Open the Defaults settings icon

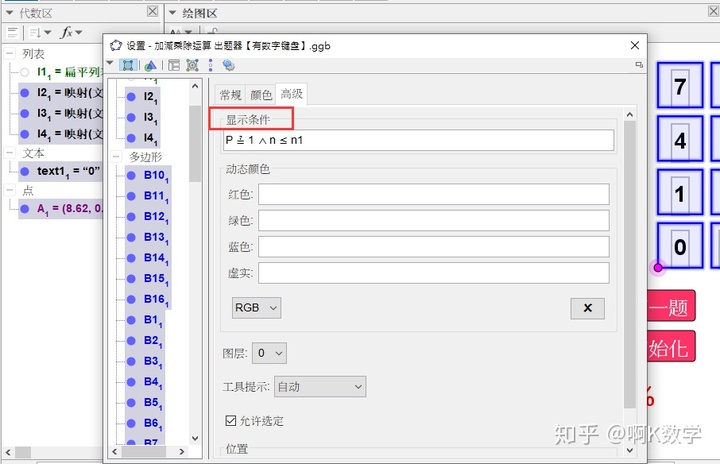click(192, 65)
